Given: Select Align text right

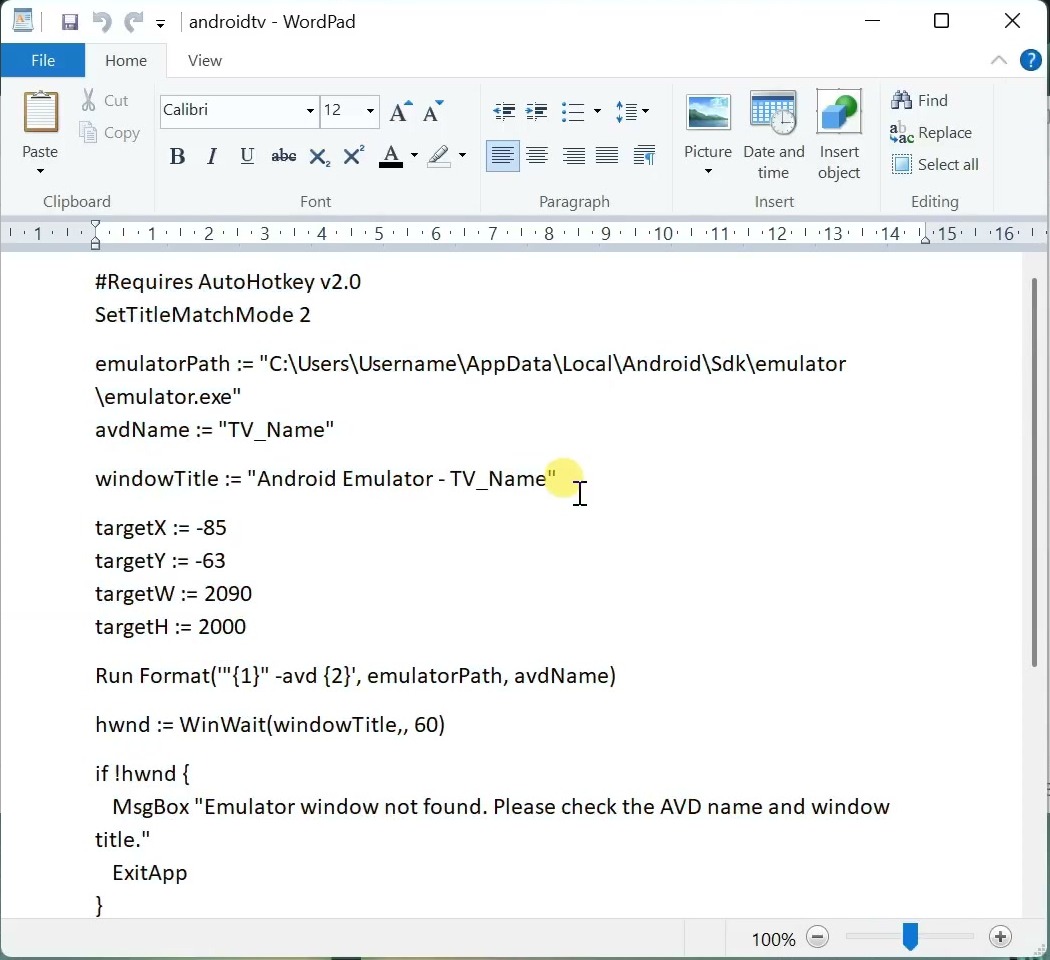Looking at the screenshot, I should (x=573, y=156).
